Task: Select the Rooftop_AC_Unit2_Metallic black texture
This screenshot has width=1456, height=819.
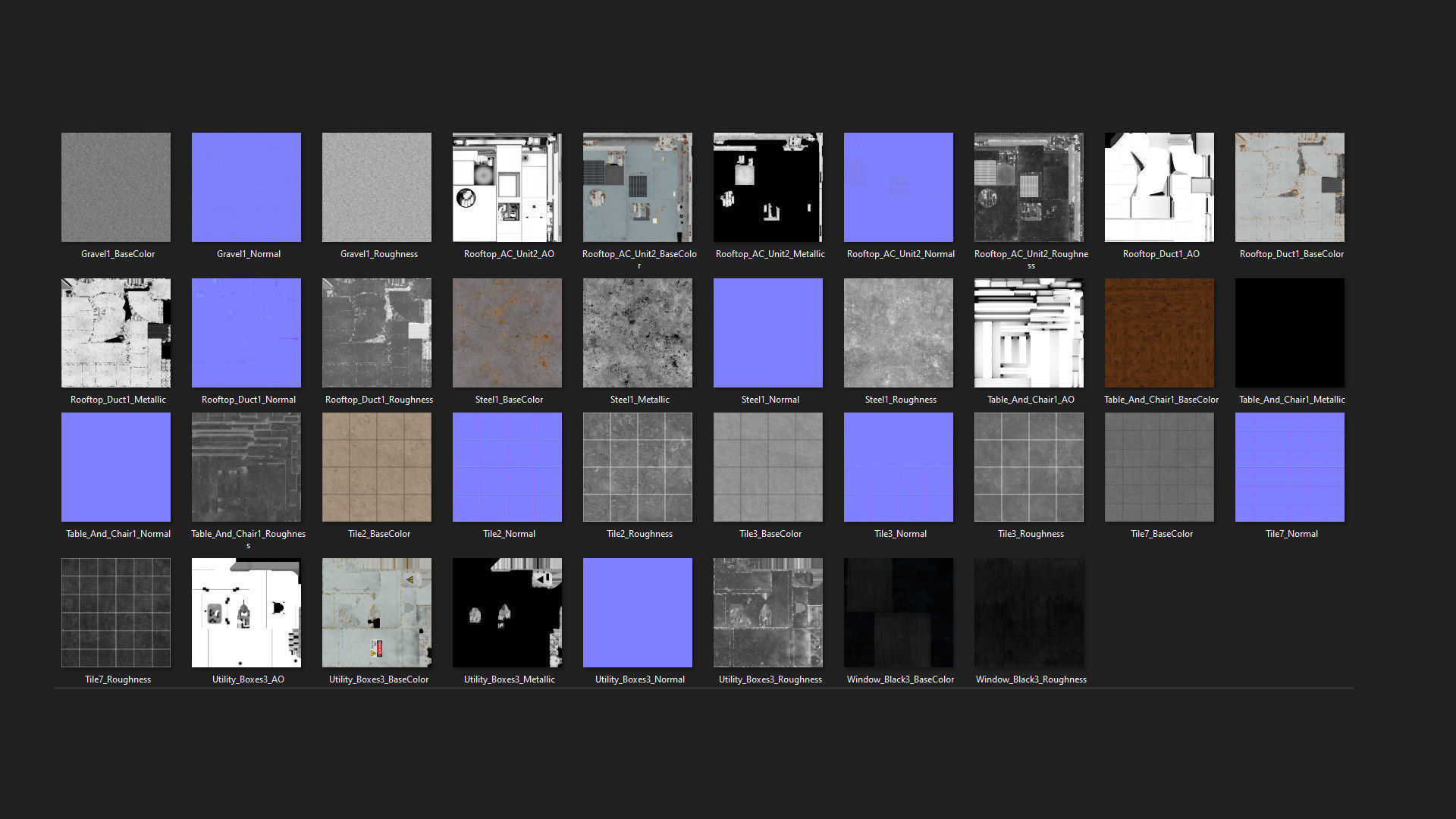Action: point(768,187)
